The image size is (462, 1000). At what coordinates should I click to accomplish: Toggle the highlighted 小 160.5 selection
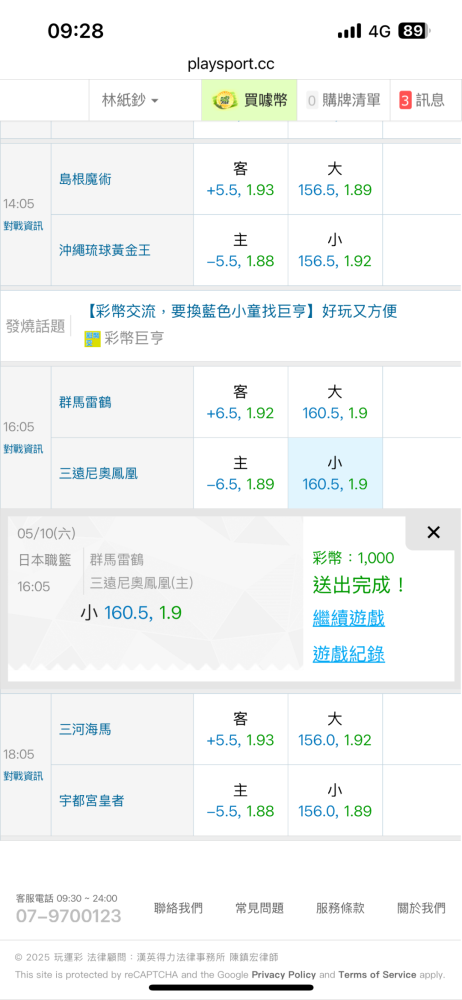pos(335,473)
